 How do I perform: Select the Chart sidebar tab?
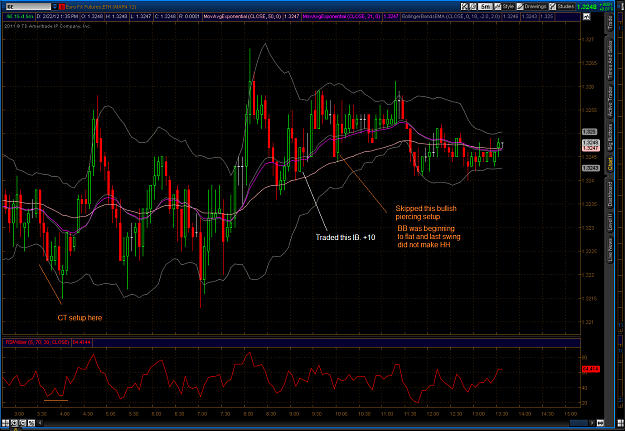[x=610, y=164]
